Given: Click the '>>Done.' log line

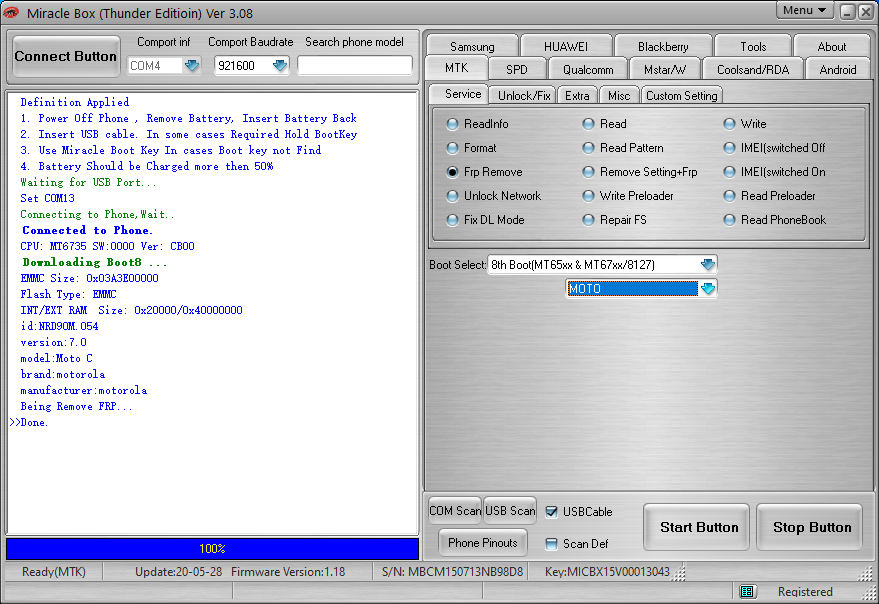Looking at the screenshot, I should [29, 422].
